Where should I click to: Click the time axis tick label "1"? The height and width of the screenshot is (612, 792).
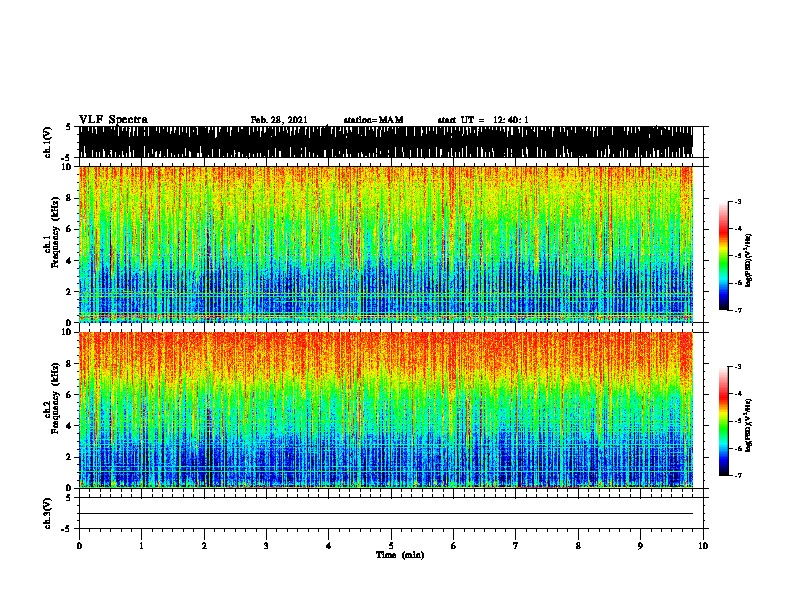click(x=141, y=546)
